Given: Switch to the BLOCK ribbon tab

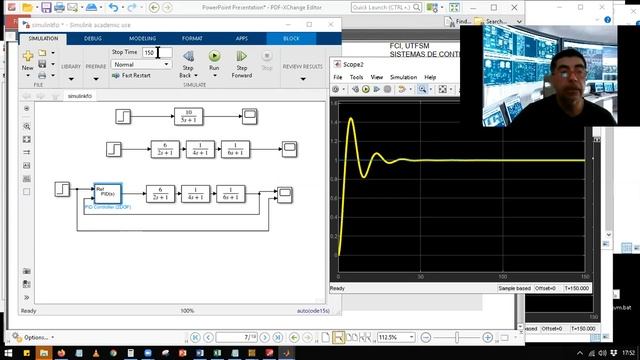Looking at the screenshot, I should pos(291,38).
